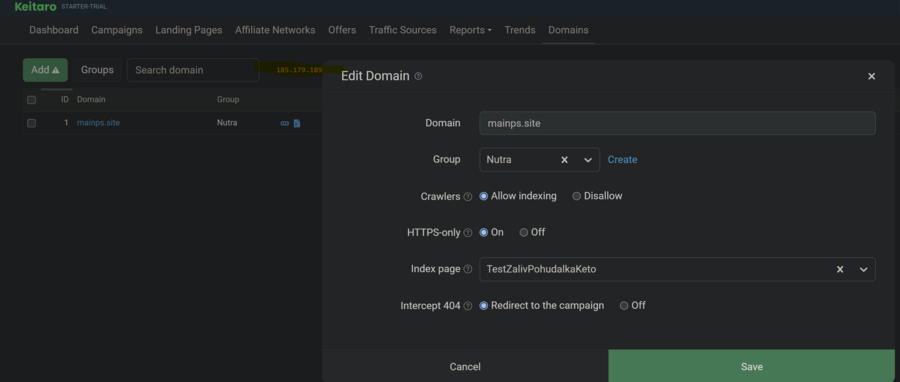The height and width of the screenshot is (382, 900).
Task: Turn HTTPS-only On
Action: [483, 232]
